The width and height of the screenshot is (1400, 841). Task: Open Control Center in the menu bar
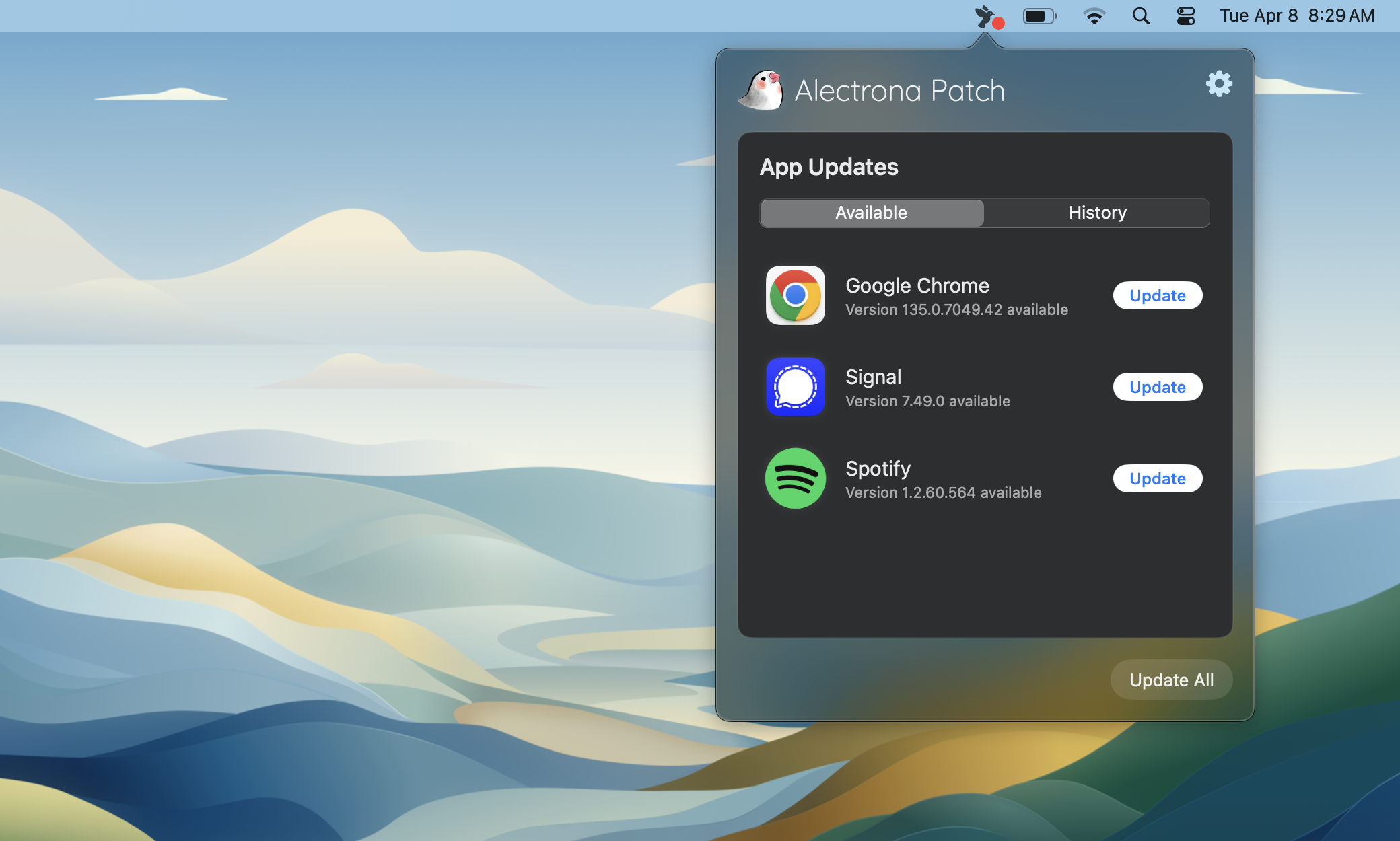[x=1185, y=15]
